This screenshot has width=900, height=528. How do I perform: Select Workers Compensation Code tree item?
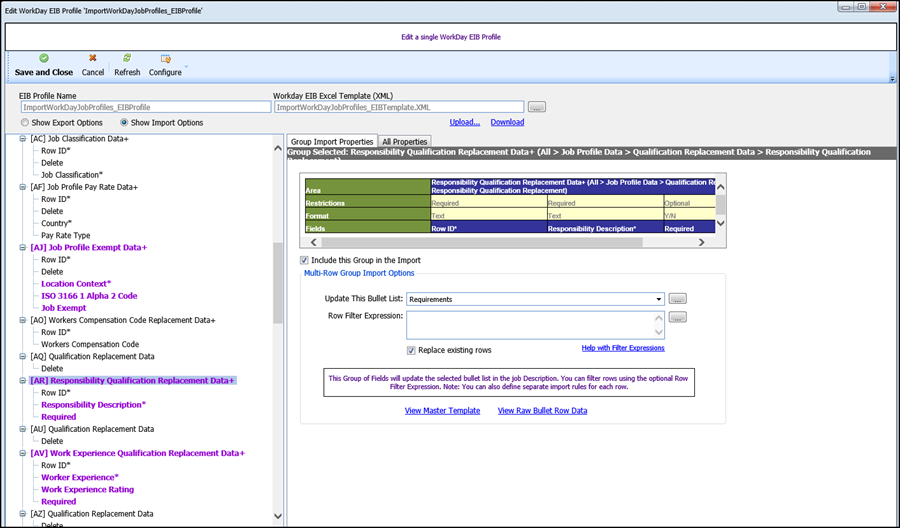click(90, 344)
